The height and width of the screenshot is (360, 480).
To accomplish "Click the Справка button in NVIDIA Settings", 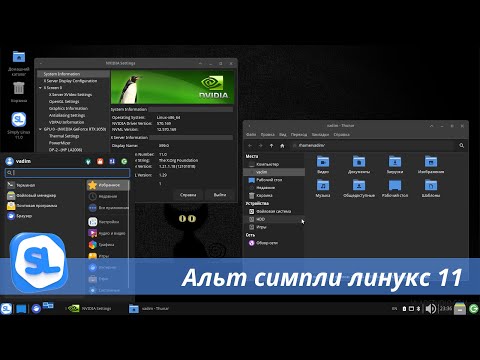I will click(188, 195).
